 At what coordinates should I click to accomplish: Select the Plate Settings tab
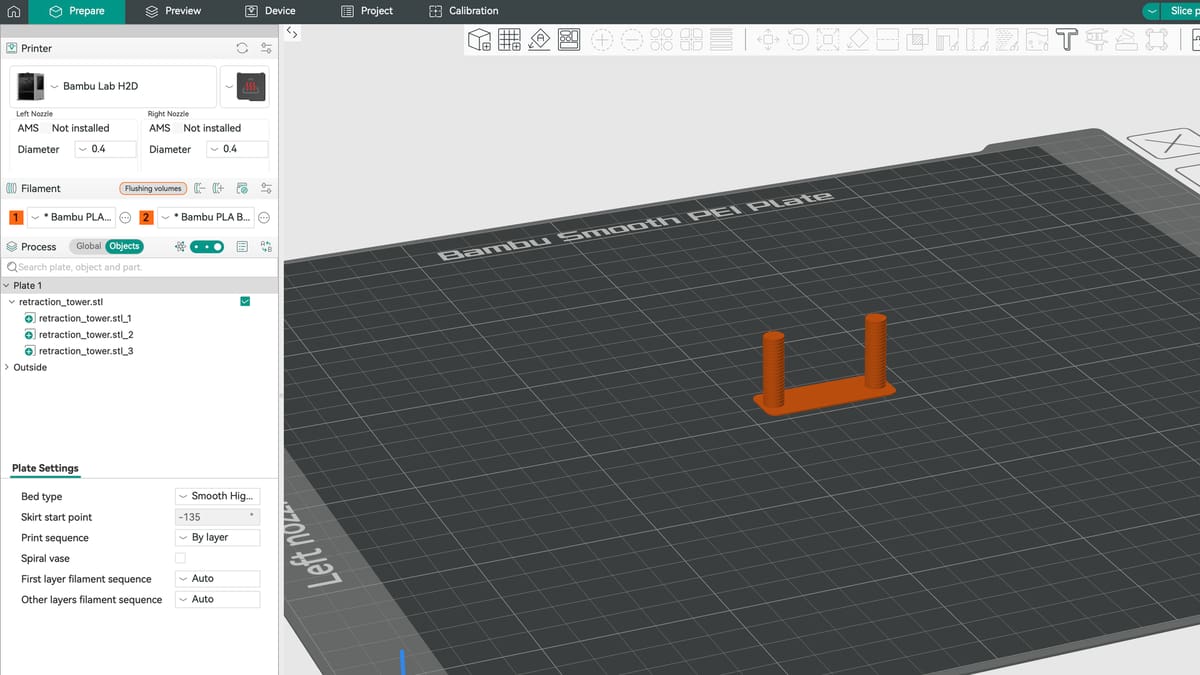[x=45, y=468]
